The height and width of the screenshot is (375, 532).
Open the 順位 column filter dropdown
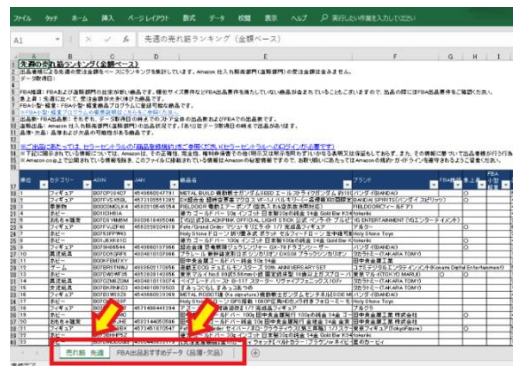click(x=44, y=184)
